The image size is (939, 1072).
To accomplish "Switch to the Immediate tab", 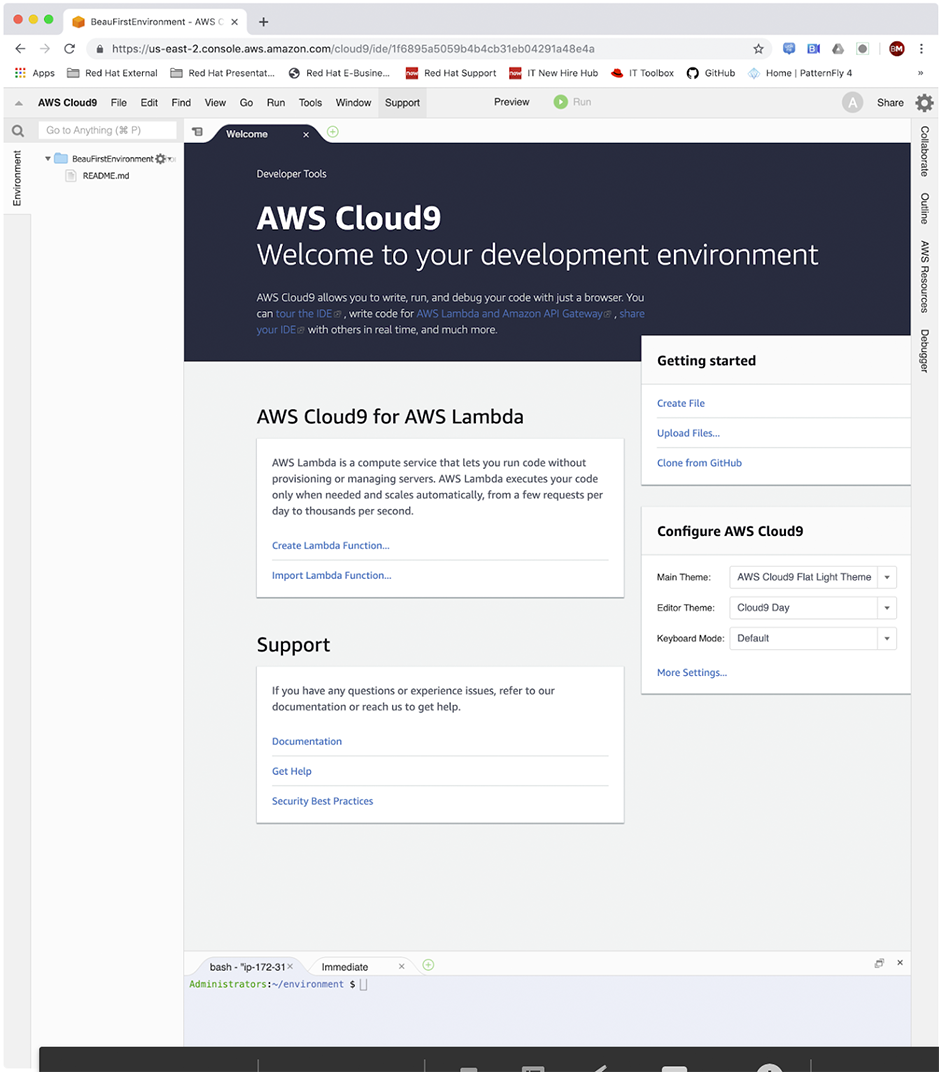I will coord(347,966).
